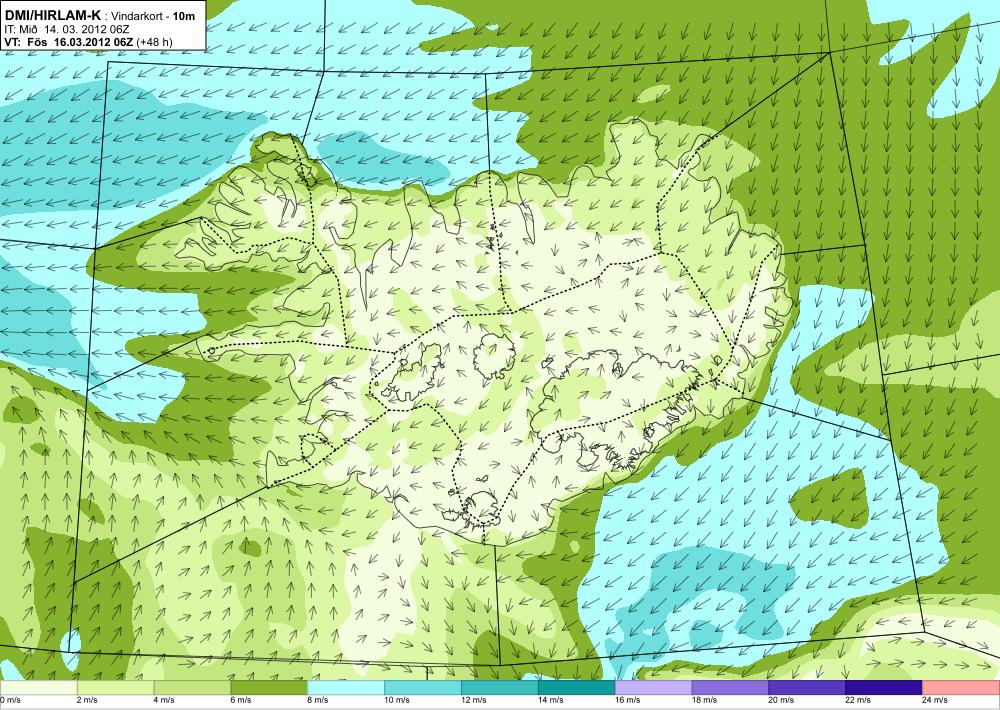Click the "(+48 h)" forecast offset text
Image resolution: width=1000 pixels, height=710 pixels.
(x=154, y=42)
